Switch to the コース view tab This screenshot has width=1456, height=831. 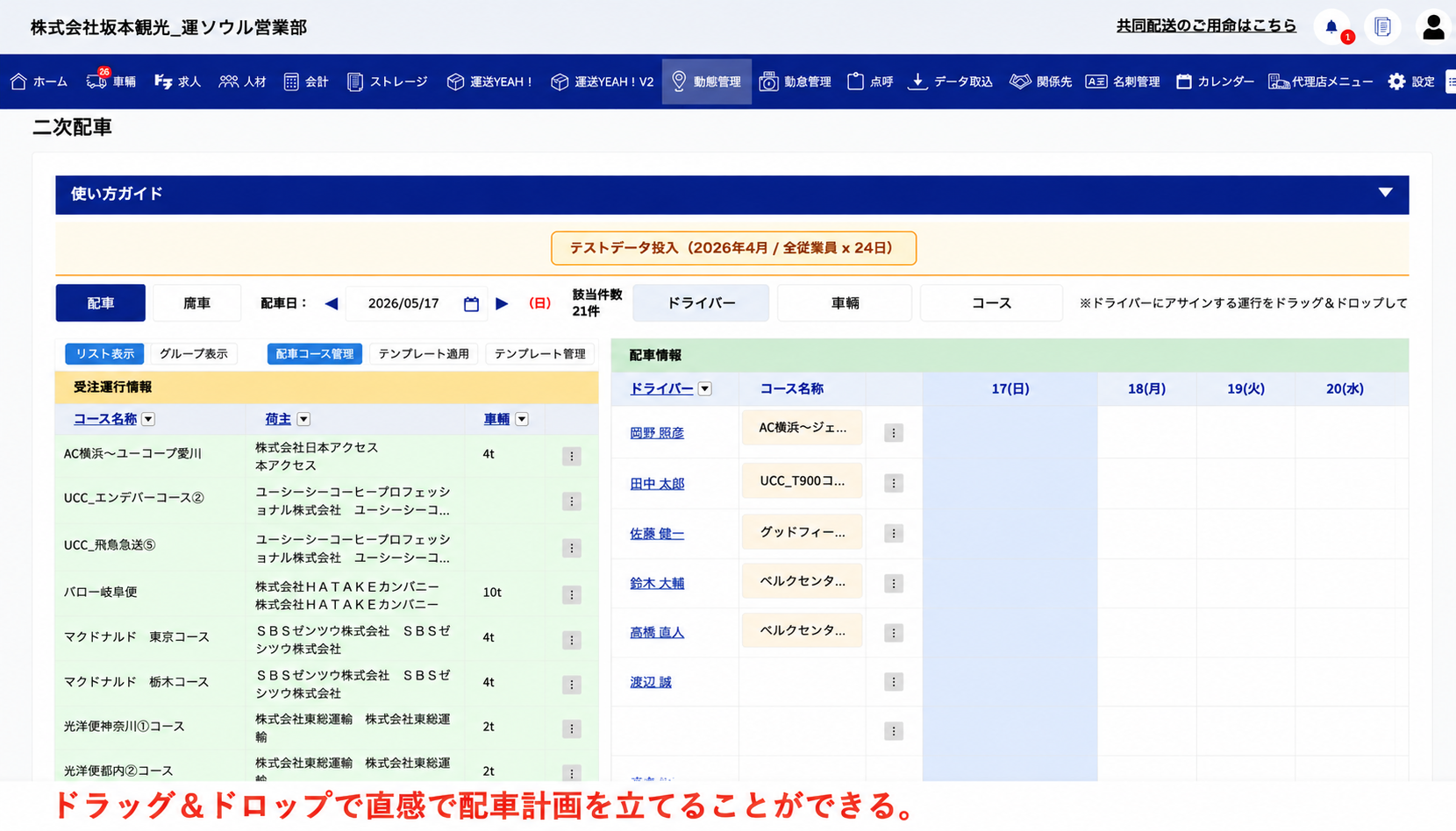991,303
